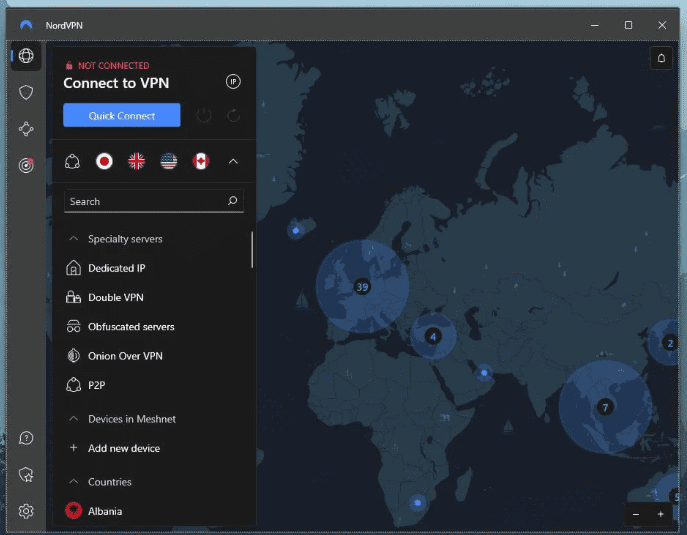687x535 pixels.
Task: Open the notifications bell icon
Action: [x=661, y=58]
